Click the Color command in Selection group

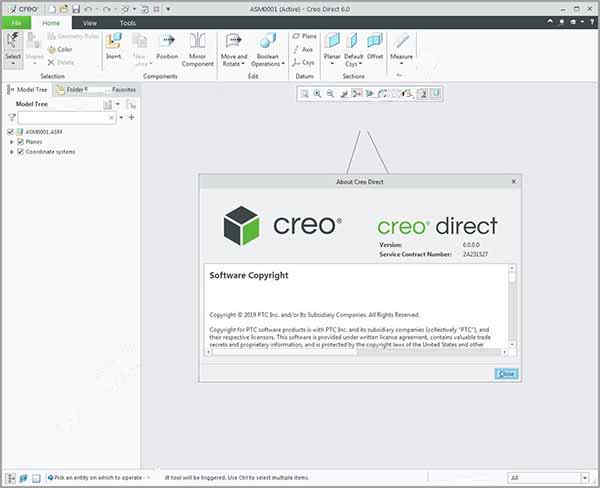[x=60, y=49]
